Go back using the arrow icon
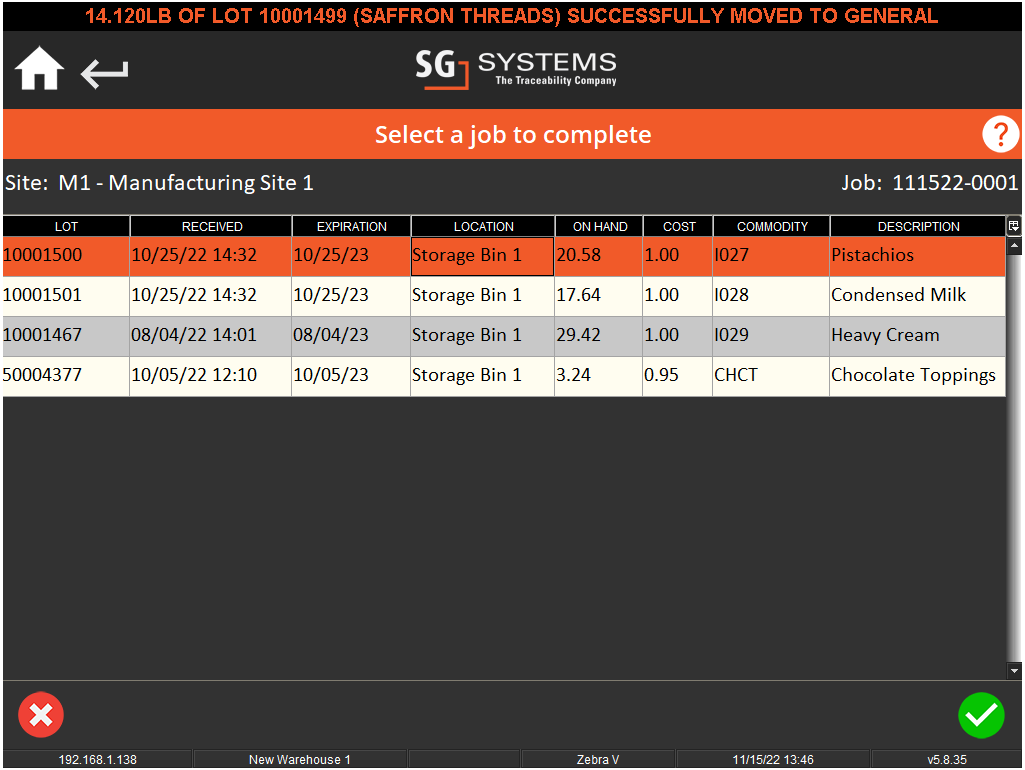The height and width of the screenshot is (770, 1025). click(103, 72)
